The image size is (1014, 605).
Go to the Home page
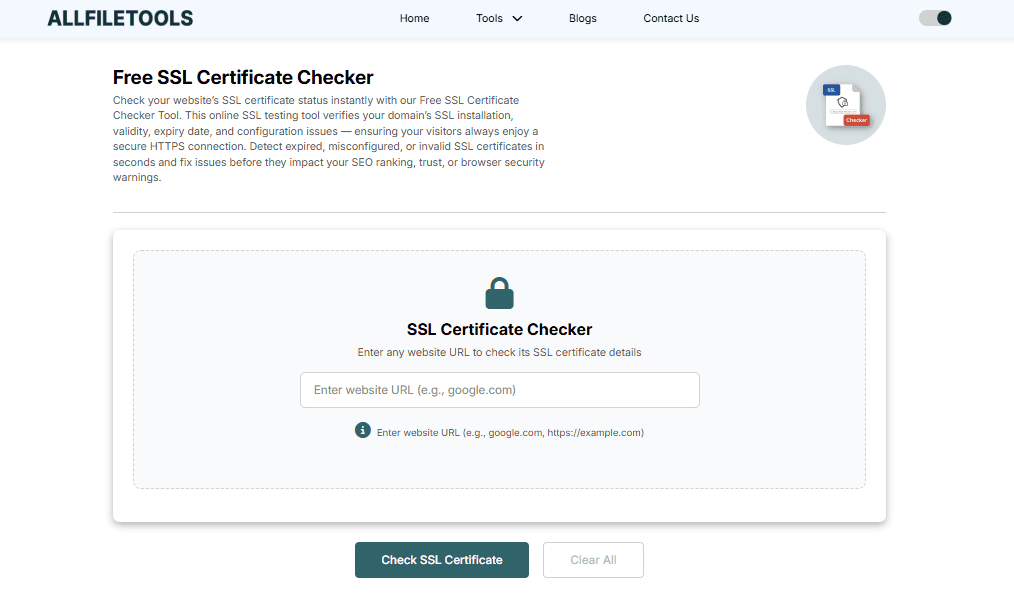tap(414, 18)
